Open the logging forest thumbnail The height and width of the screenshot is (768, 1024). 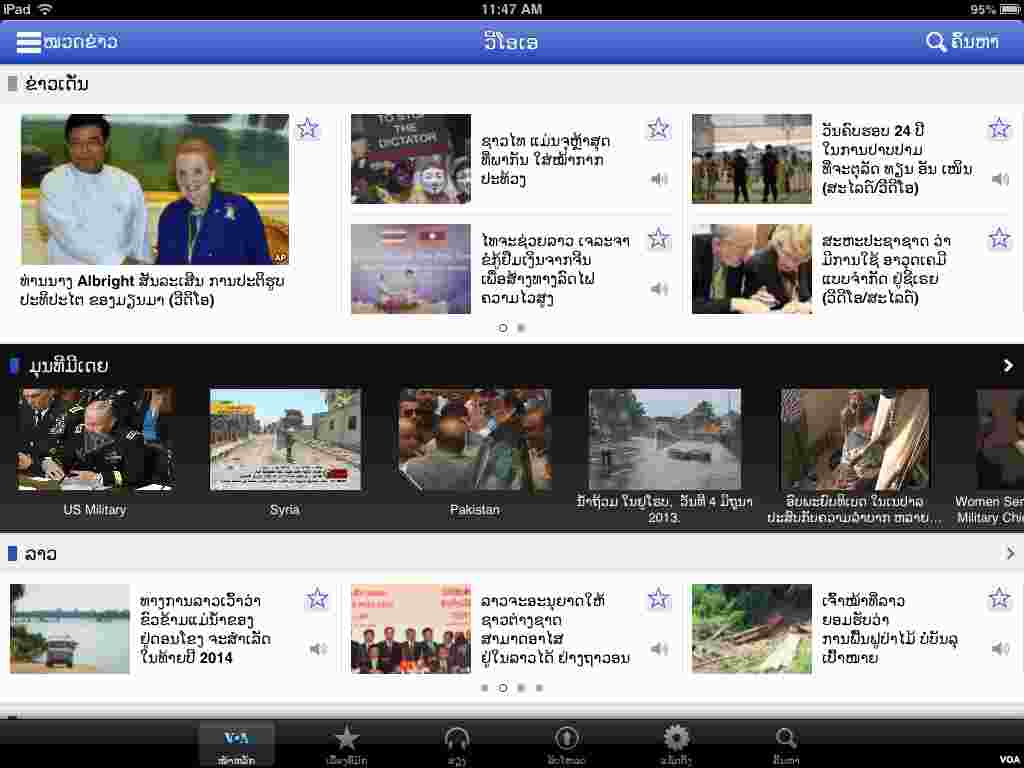(x=752, y=628)
